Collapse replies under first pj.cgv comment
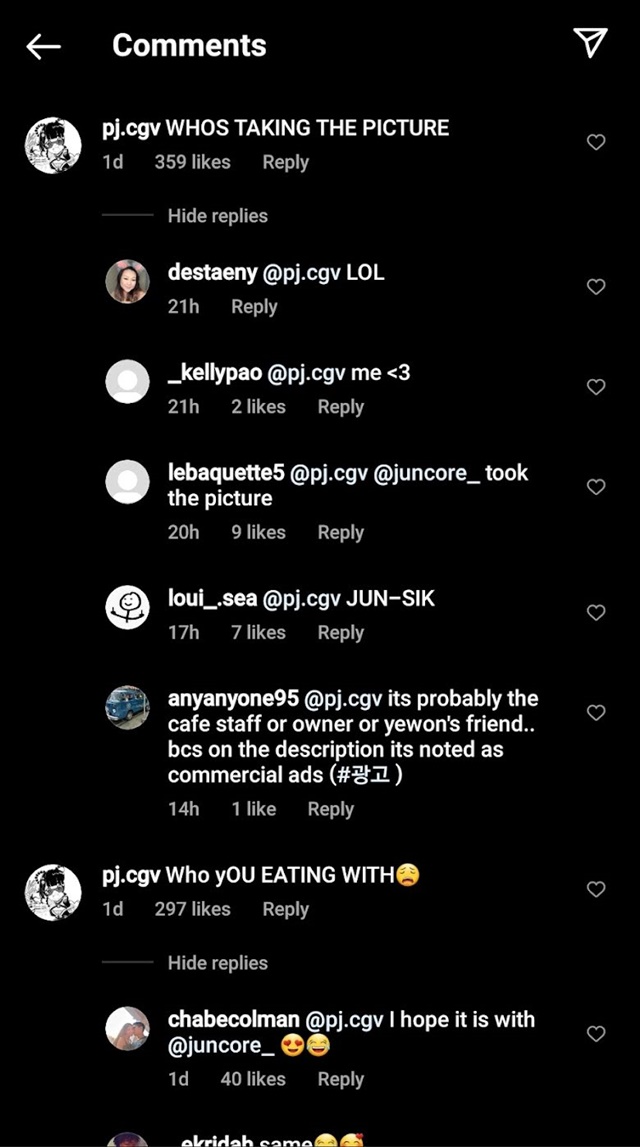The height and width of the screenshot is (1147, 640). coord(217,216)
